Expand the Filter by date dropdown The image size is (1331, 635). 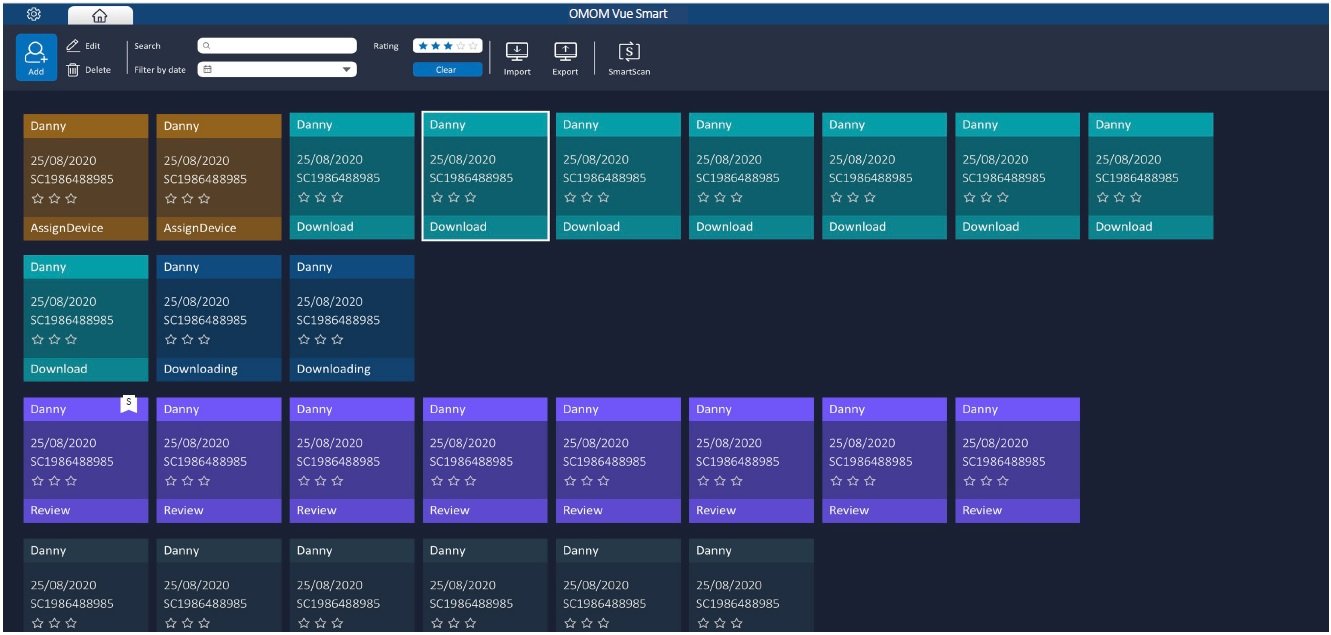pos(347,70)
